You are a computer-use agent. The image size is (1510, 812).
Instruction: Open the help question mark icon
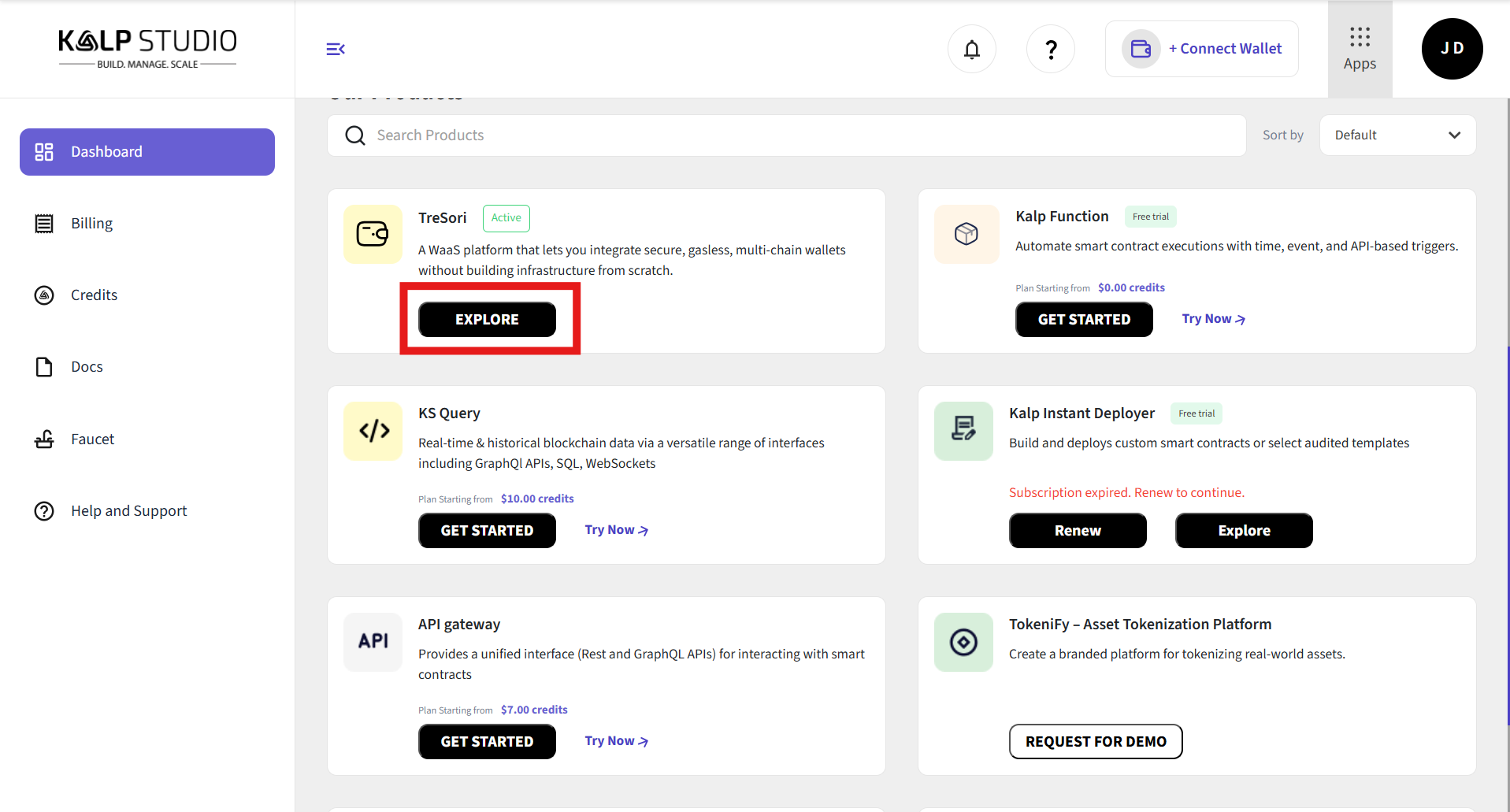point(1050,49)
